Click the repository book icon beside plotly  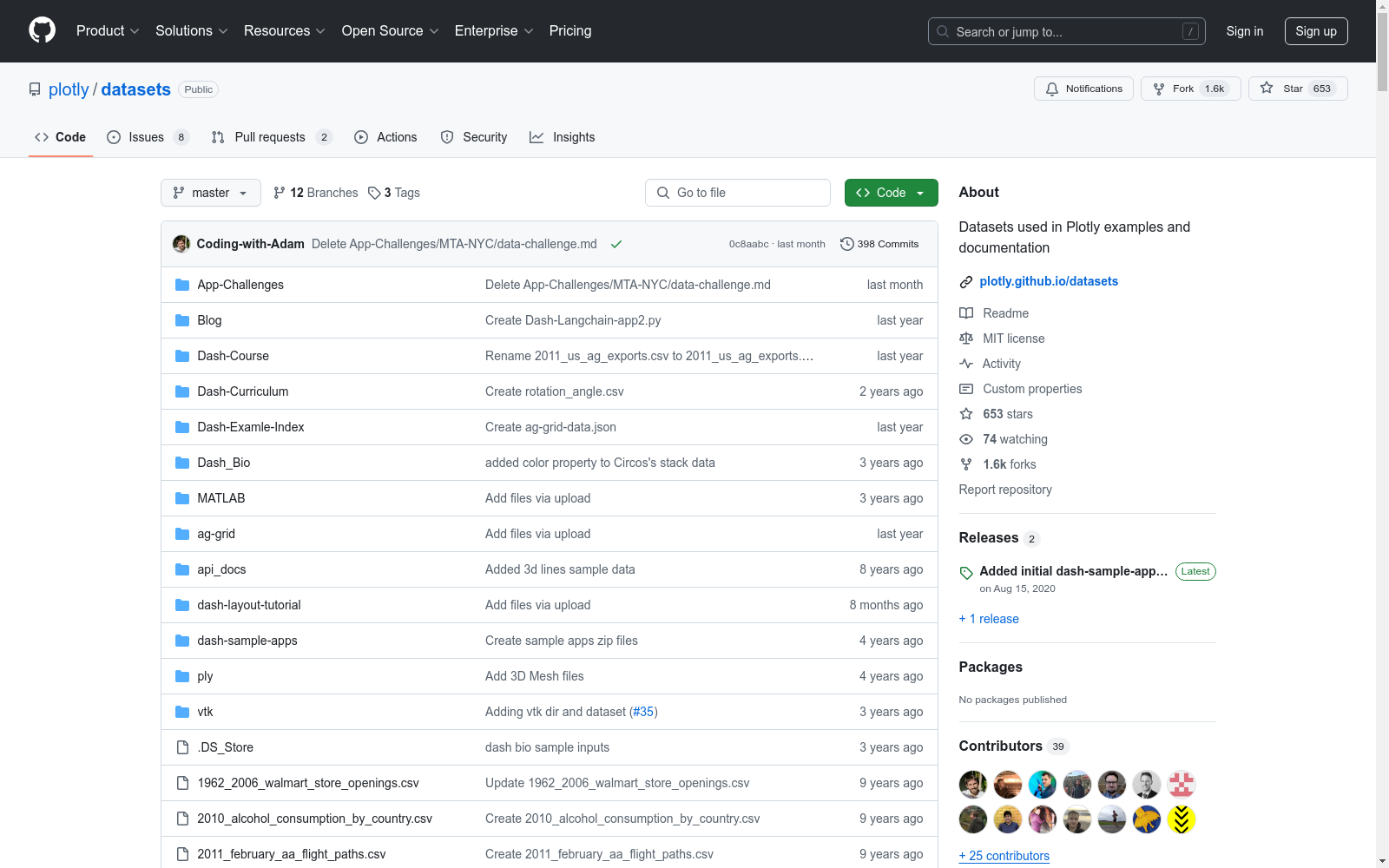35,89
